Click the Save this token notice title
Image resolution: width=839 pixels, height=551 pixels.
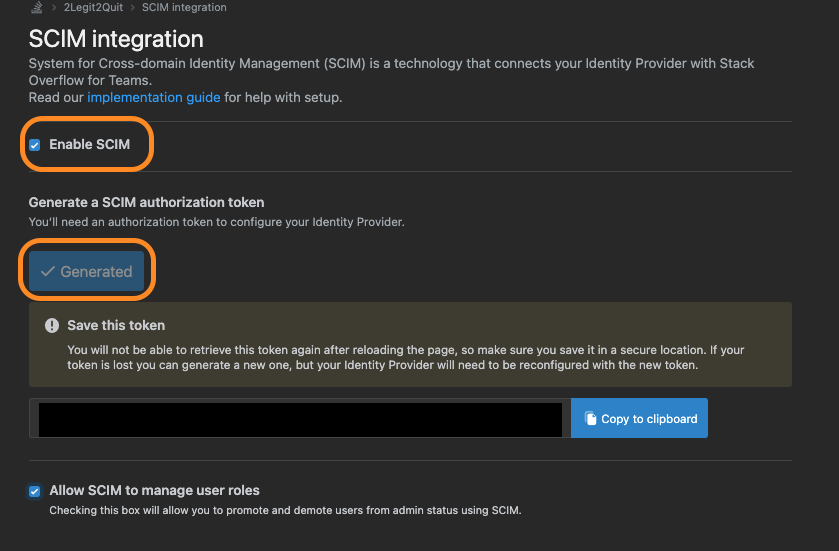(116, 325)
